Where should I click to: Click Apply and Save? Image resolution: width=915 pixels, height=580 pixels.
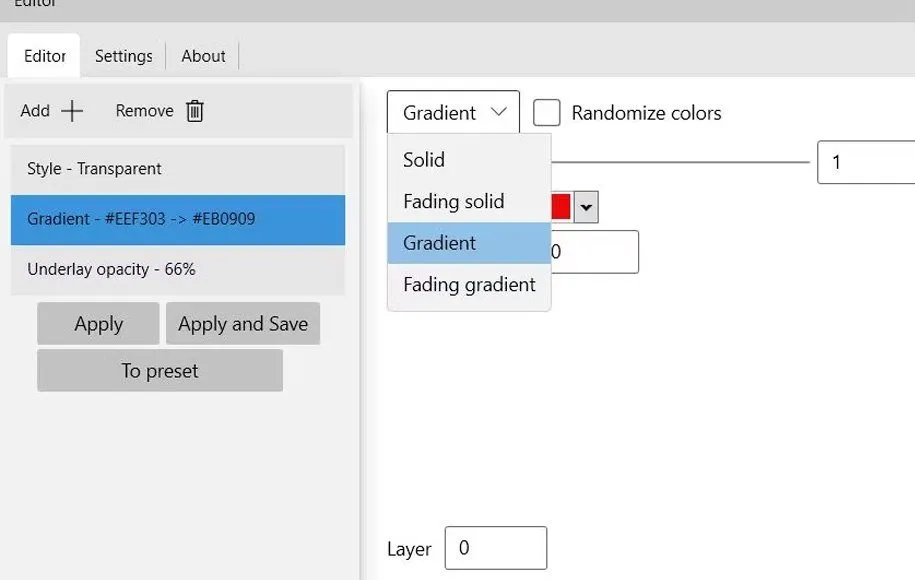click(x=243, y=324)
